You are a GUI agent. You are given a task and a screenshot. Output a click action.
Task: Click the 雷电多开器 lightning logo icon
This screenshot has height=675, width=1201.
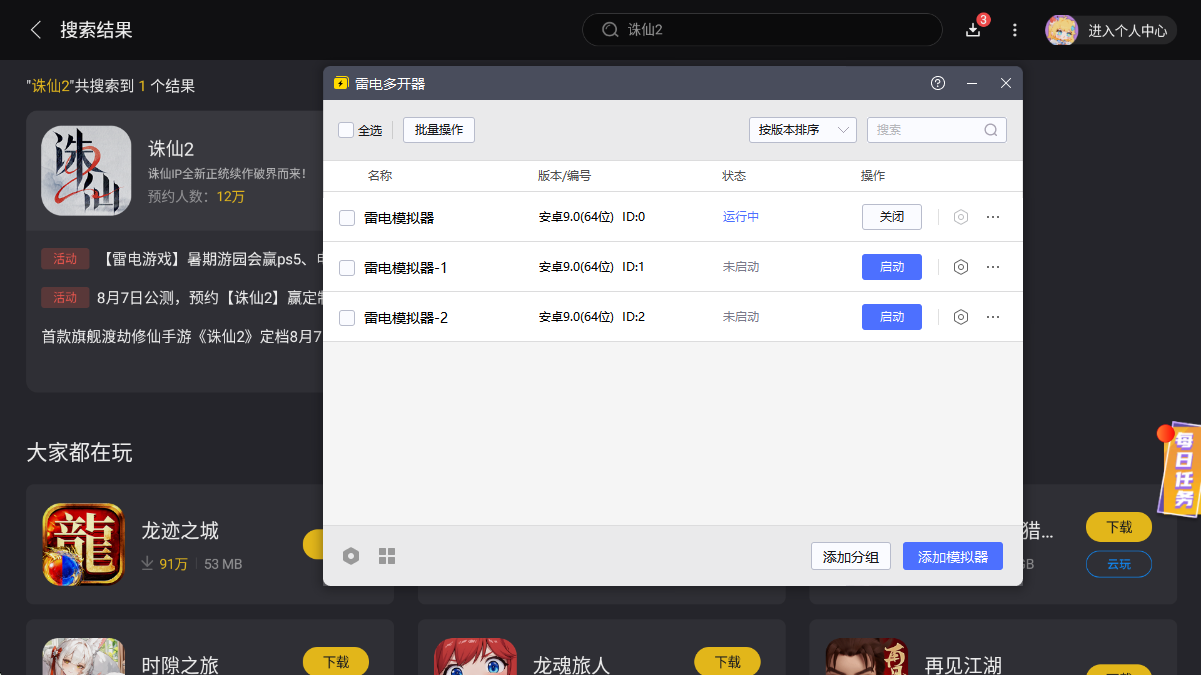coord(341,84)
